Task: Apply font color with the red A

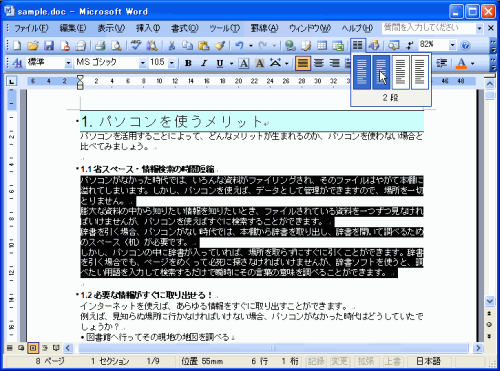Action: (x=461, y=63)
